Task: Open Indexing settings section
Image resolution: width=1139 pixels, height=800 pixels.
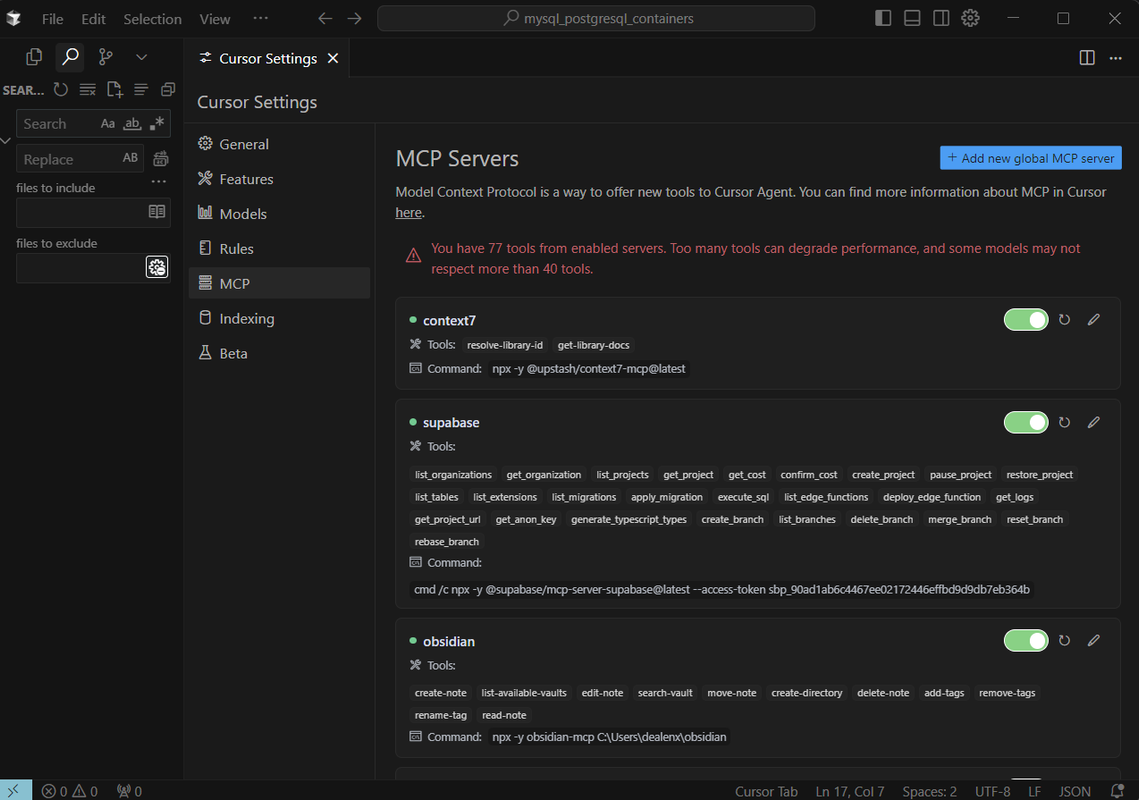Action: [x=279, y=318]
